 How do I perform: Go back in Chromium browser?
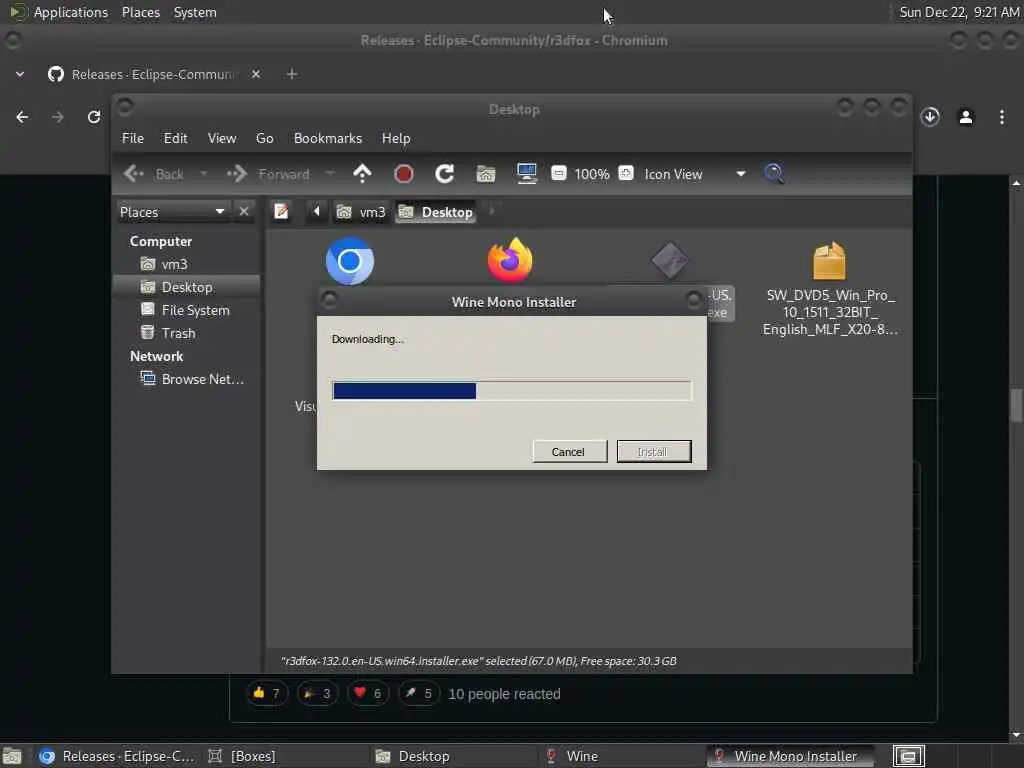(22, 117)
